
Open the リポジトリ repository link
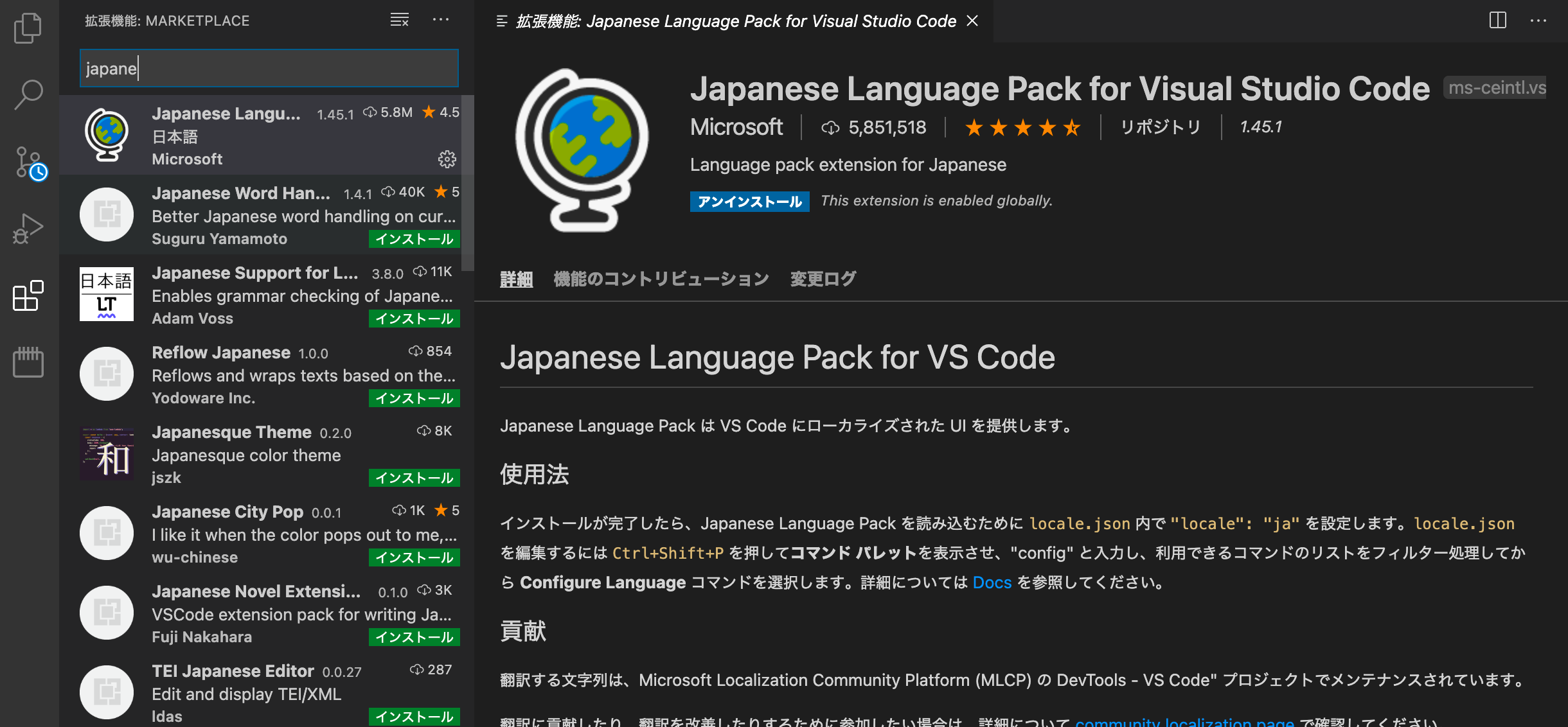[x=1161, y=127]
